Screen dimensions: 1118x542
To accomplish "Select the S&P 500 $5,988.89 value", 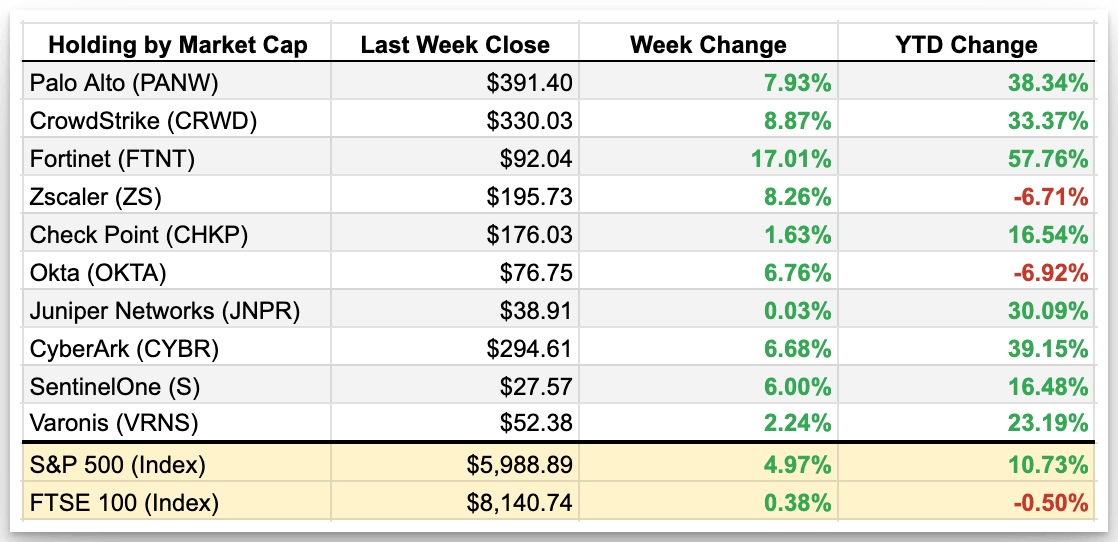I will click(519, 464).
